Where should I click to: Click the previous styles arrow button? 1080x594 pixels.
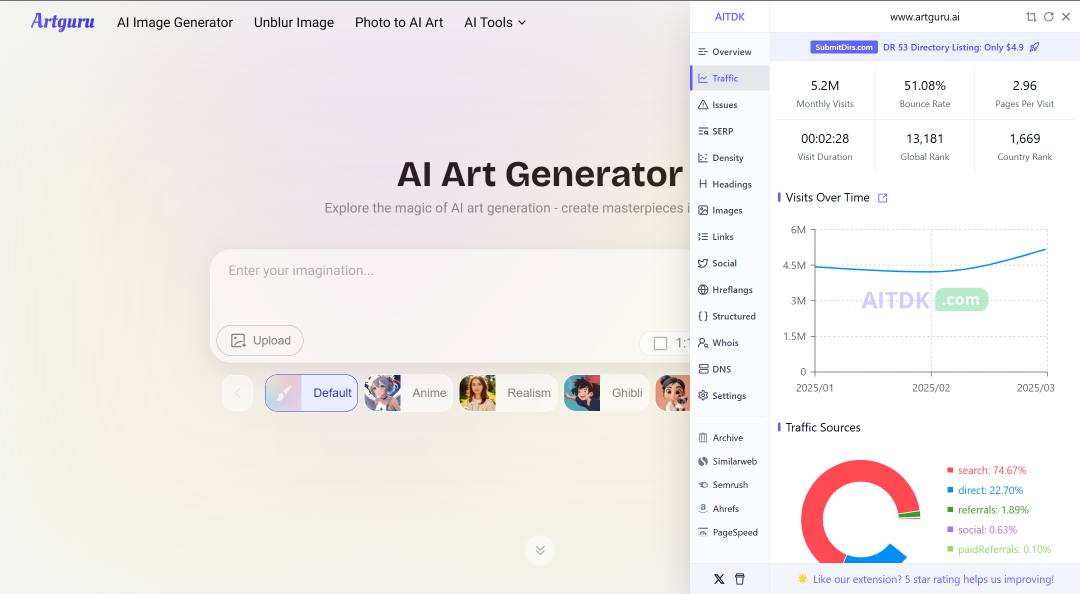238,393
